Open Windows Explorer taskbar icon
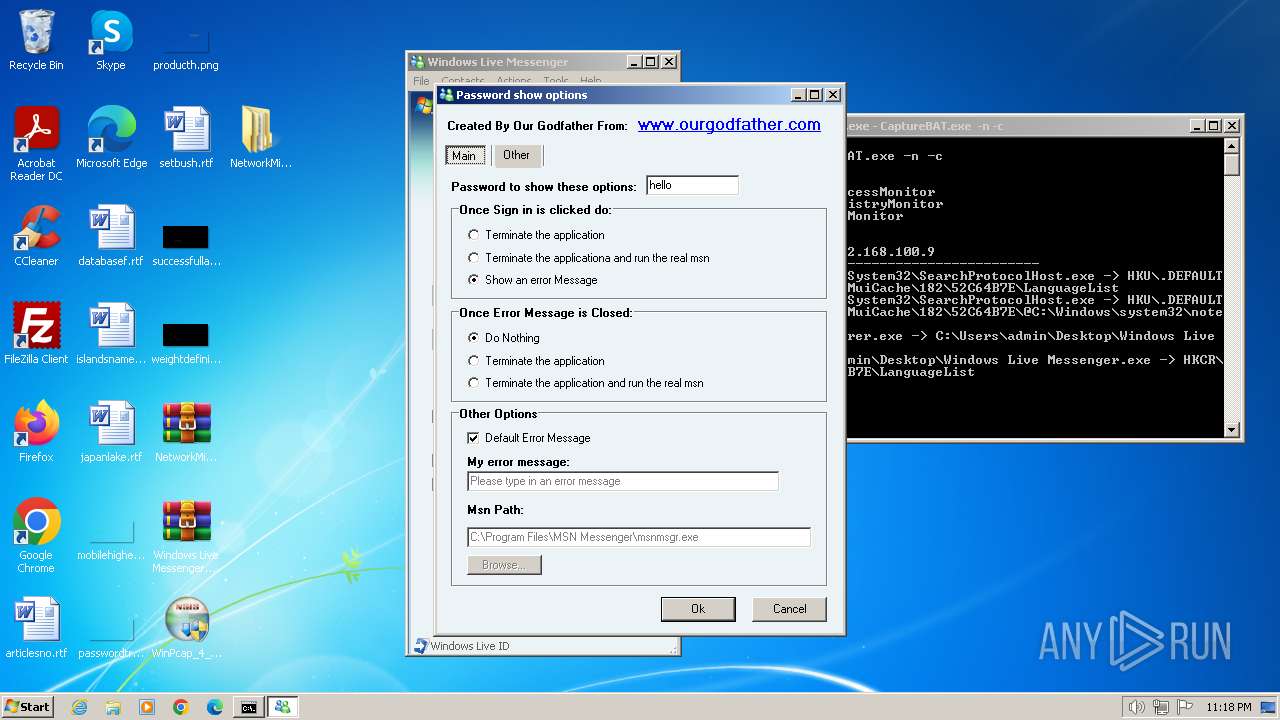Image resolution: width=1280 pixels, height=720 pixels. [113, 707]
